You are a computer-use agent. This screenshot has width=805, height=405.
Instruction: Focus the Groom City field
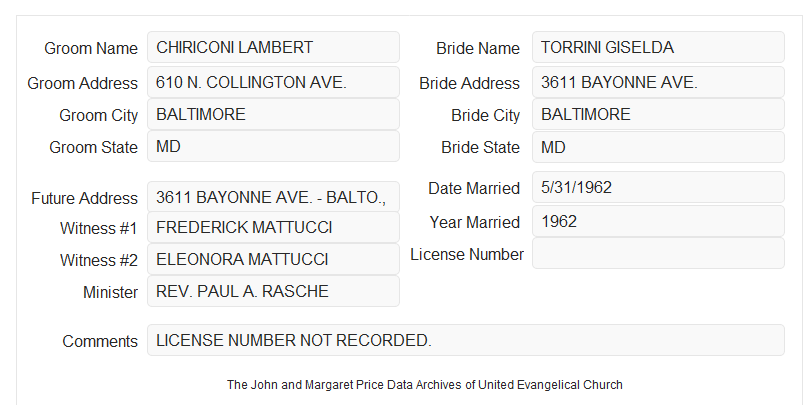click(x=273, y=114)
